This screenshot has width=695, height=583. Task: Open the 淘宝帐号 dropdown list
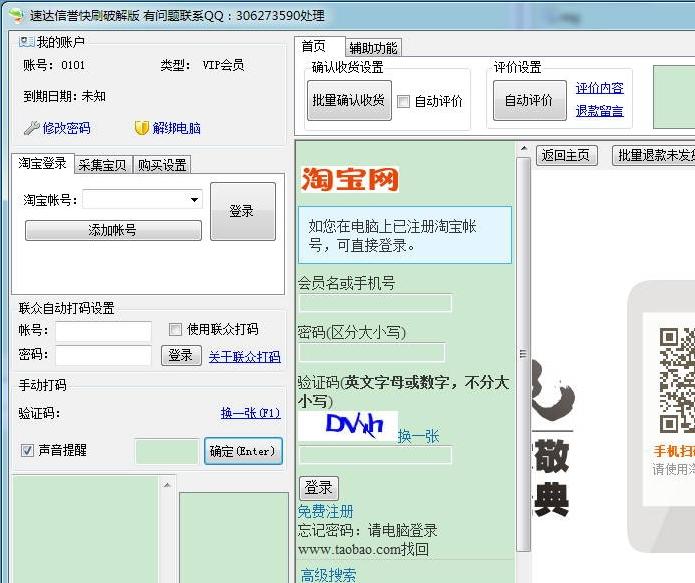194,200
